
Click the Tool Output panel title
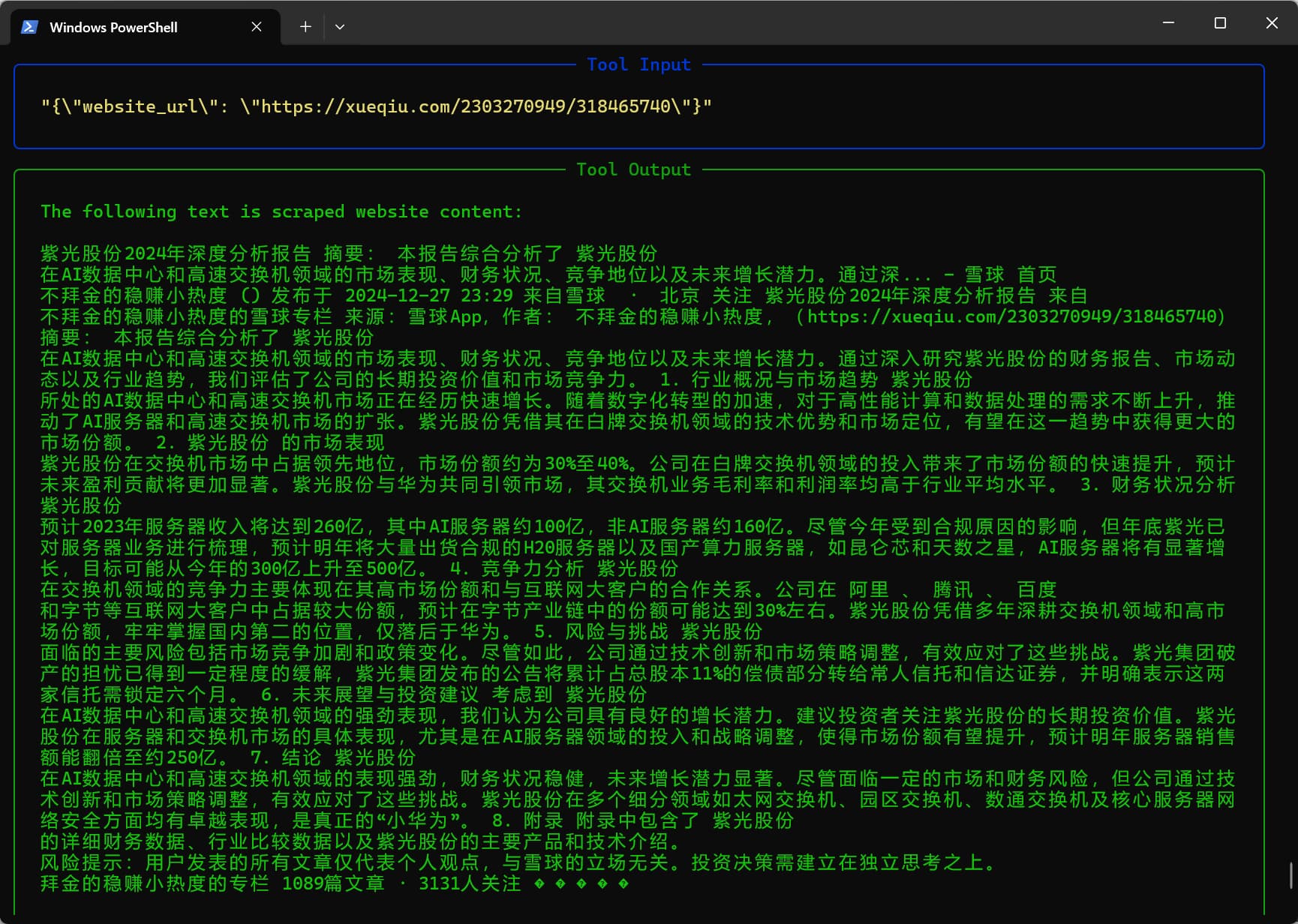point(633,169)
